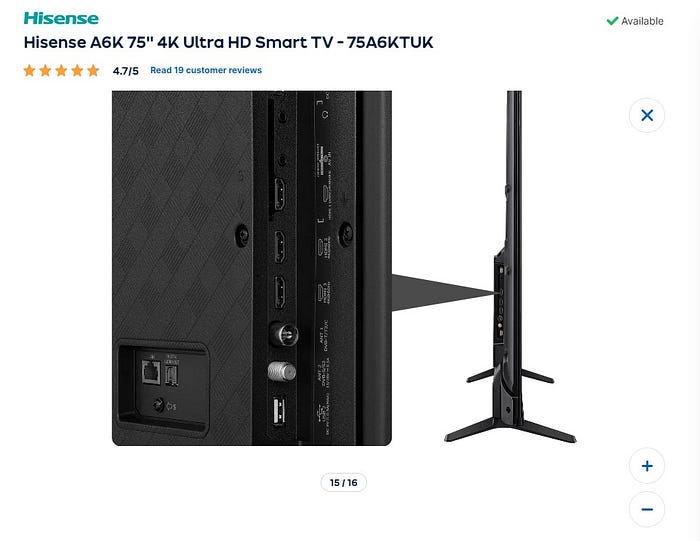The image size is (700, 541).
Task: Click the headphone jack in recessed panel
Action: pos(158,405)
